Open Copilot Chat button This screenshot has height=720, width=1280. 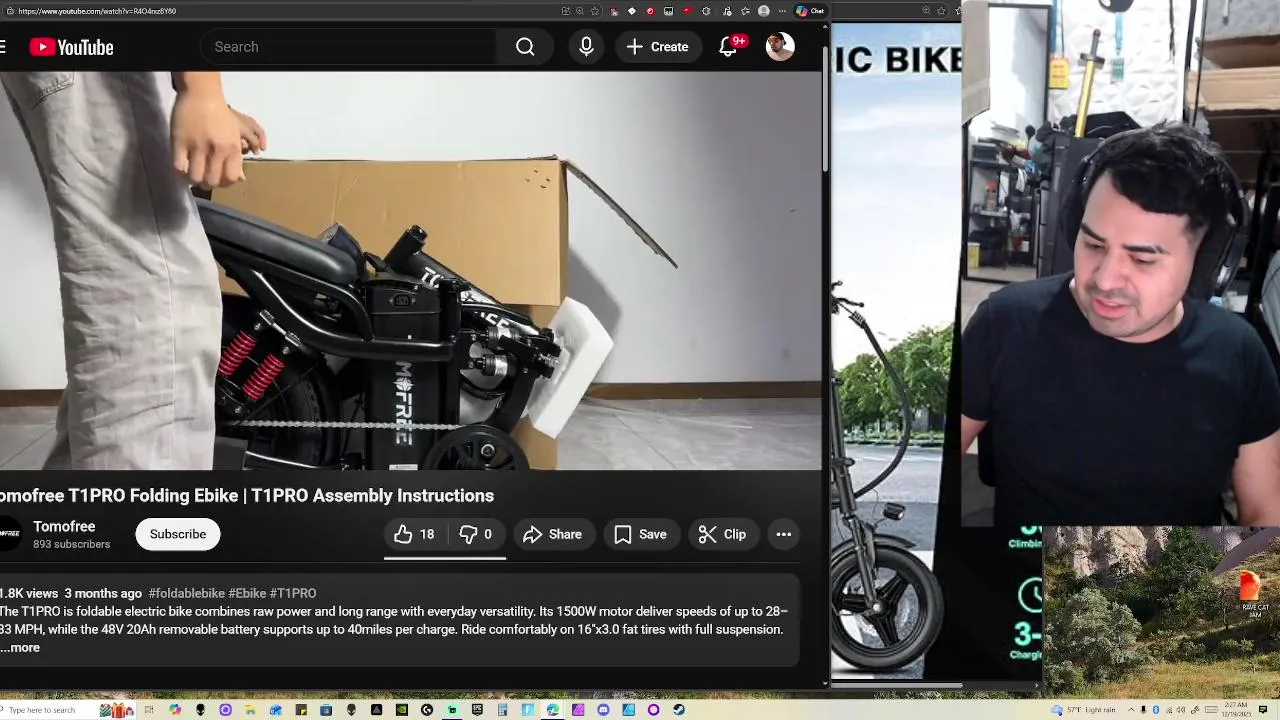[811, 11]
